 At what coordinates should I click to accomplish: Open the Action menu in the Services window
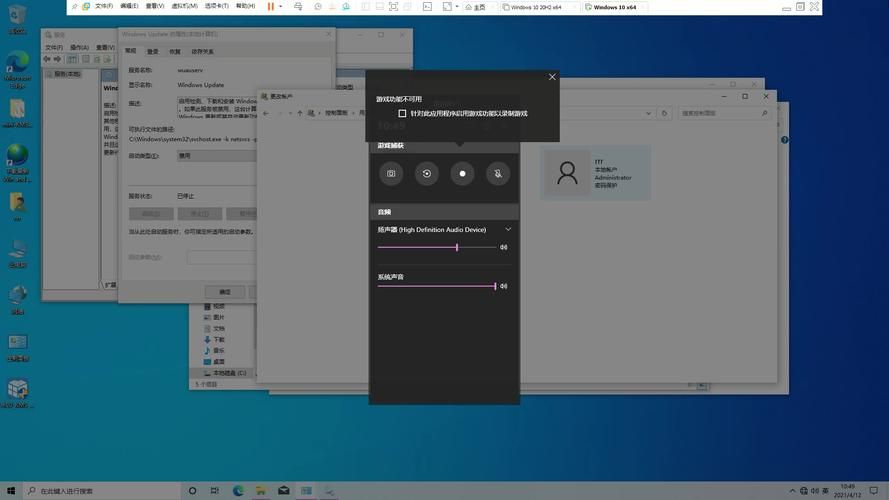[79, 48]
